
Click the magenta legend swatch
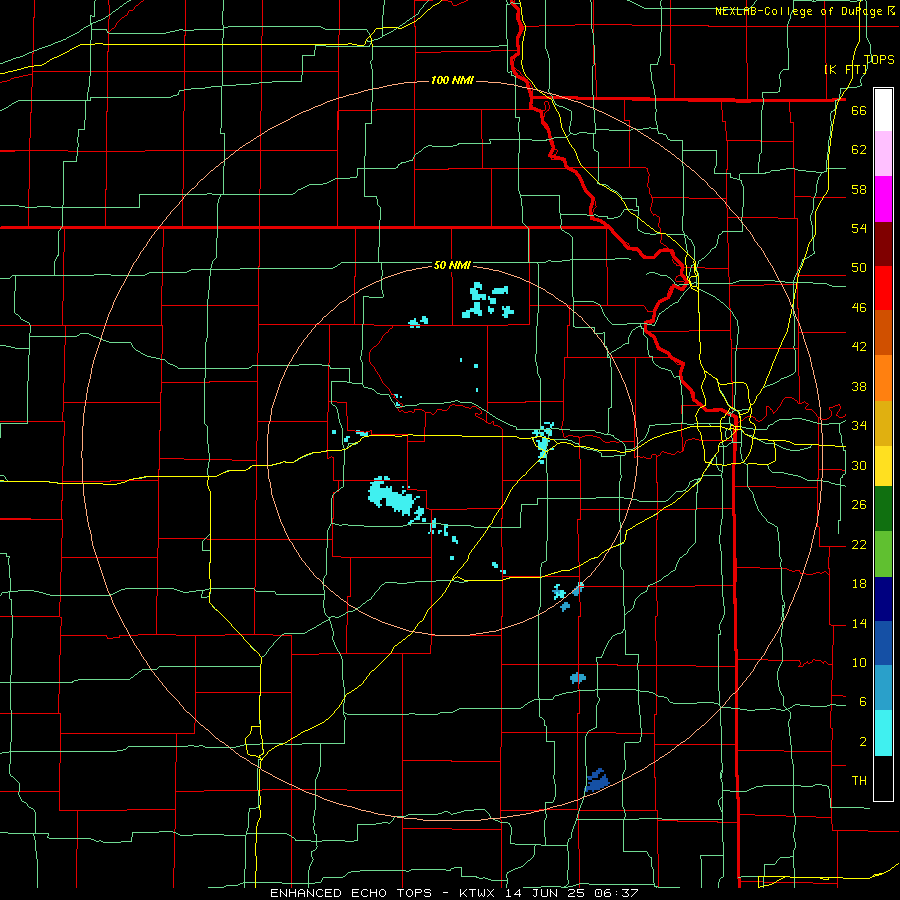(883, 199)
